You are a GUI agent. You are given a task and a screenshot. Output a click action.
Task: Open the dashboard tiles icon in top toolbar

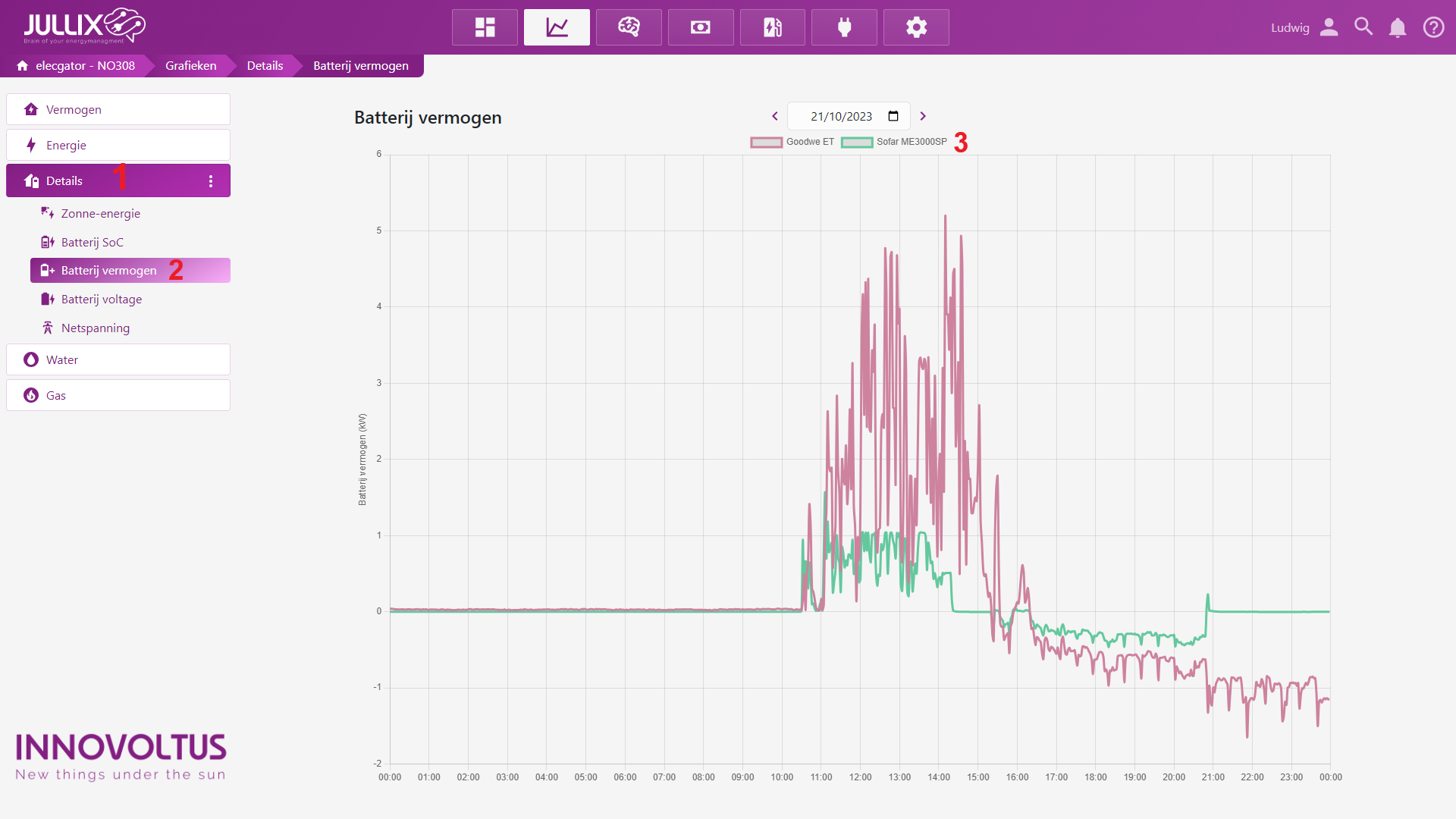pyautogui.click(x=485, y=27)
